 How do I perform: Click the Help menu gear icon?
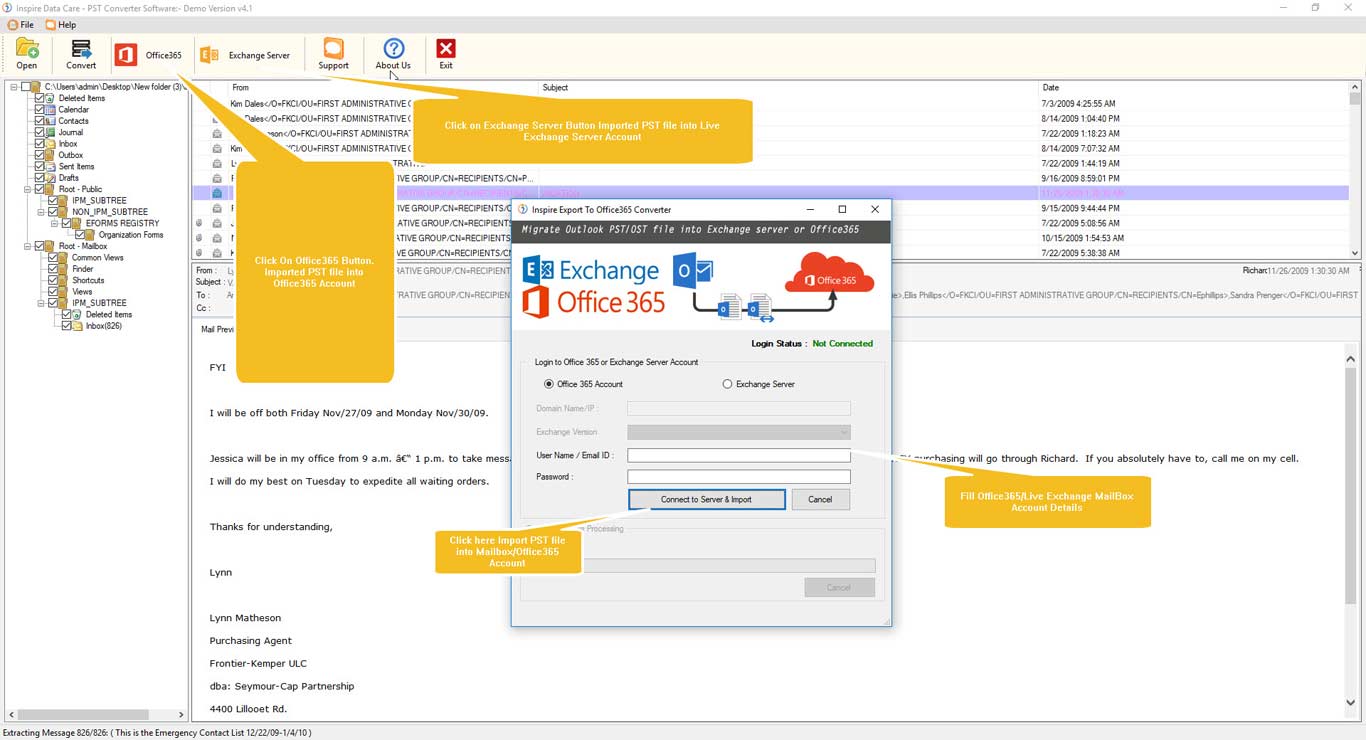50,25
